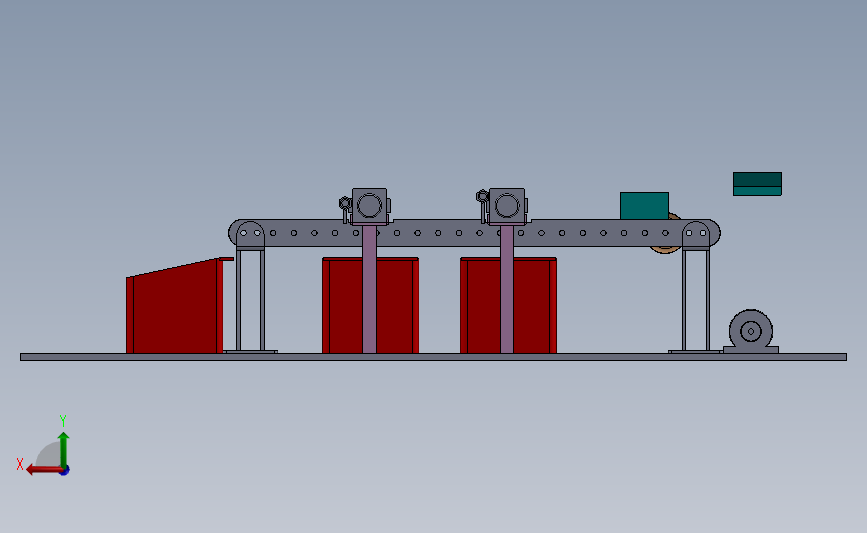Select the dark teal box floating above

click(757, 184)
